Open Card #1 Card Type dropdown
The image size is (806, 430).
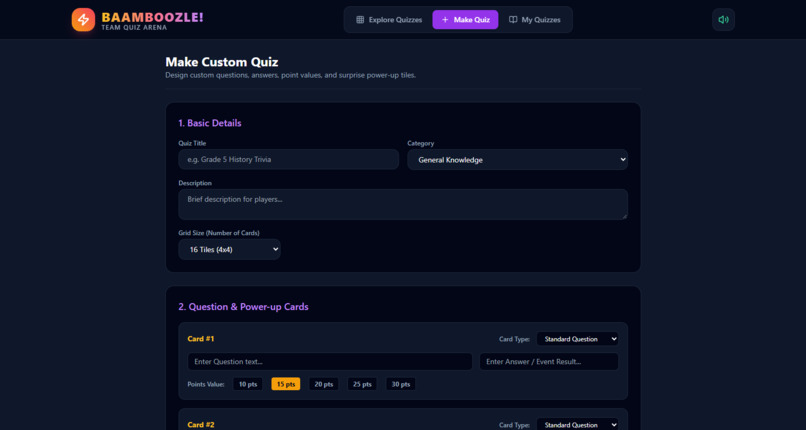point(578,339)
